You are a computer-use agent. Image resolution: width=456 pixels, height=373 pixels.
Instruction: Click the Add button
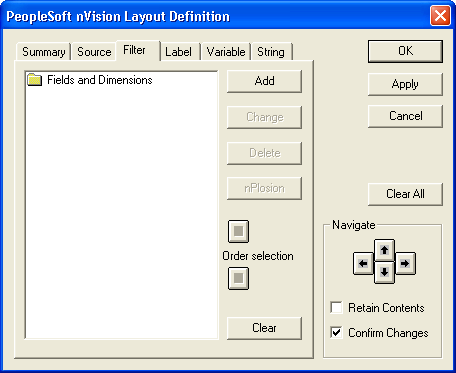264,81
